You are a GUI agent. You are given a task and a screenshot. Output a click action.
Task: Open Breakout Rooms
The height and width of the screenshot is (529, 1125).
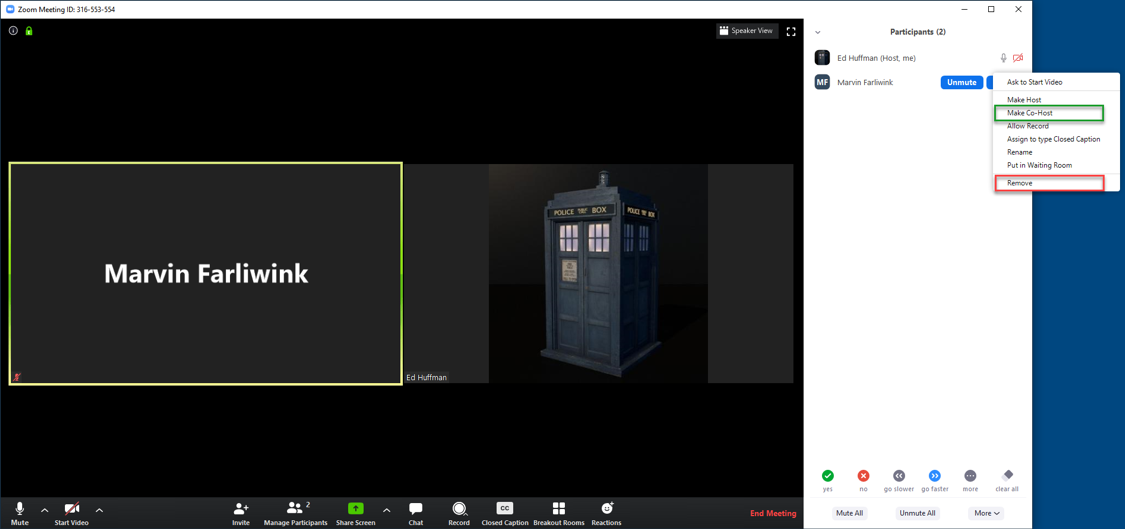(559, 513)
